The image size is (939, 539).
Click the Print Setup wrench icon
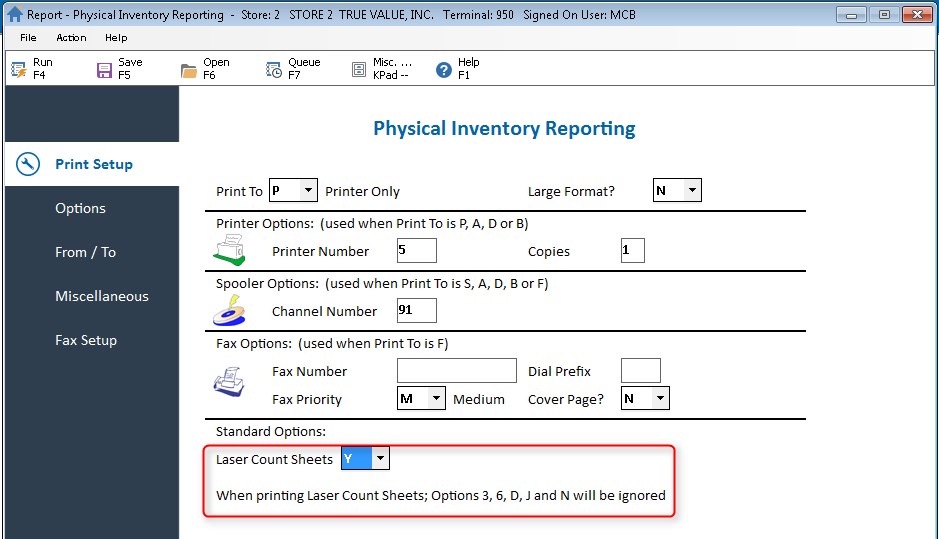28,164
